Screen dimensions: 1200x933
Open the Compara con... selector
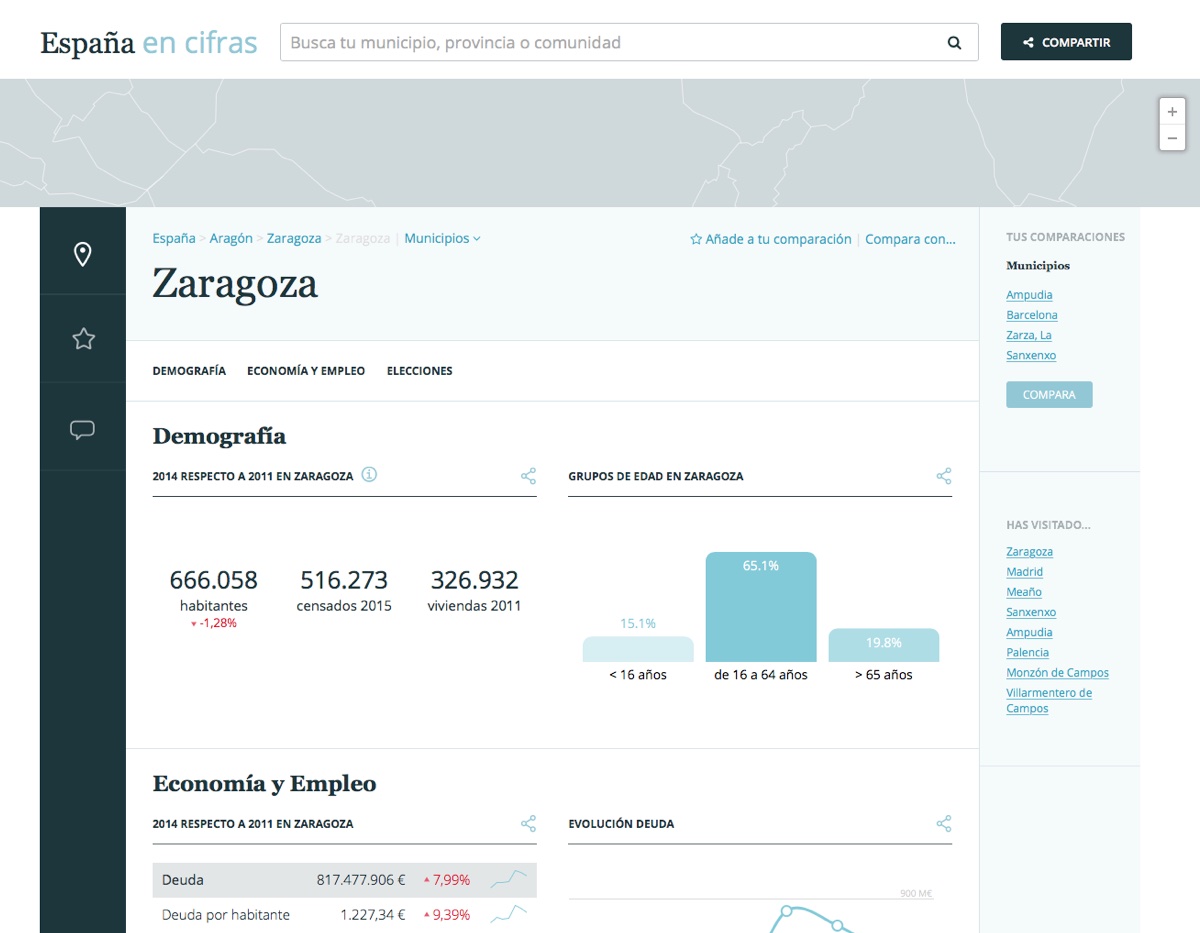[910, 239]
